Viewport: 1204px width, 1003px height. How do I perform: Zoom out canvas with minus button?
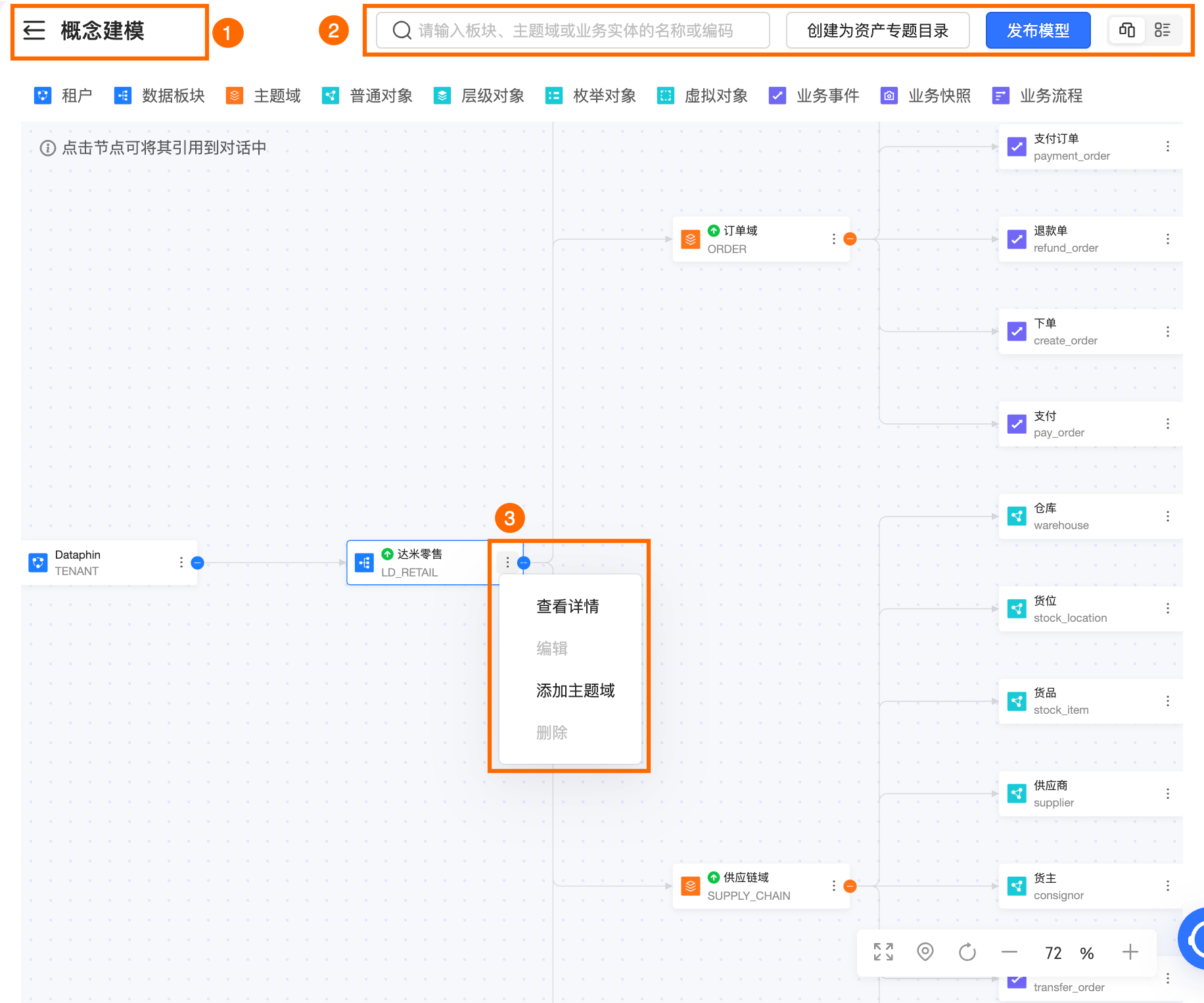coord(1009,952)
